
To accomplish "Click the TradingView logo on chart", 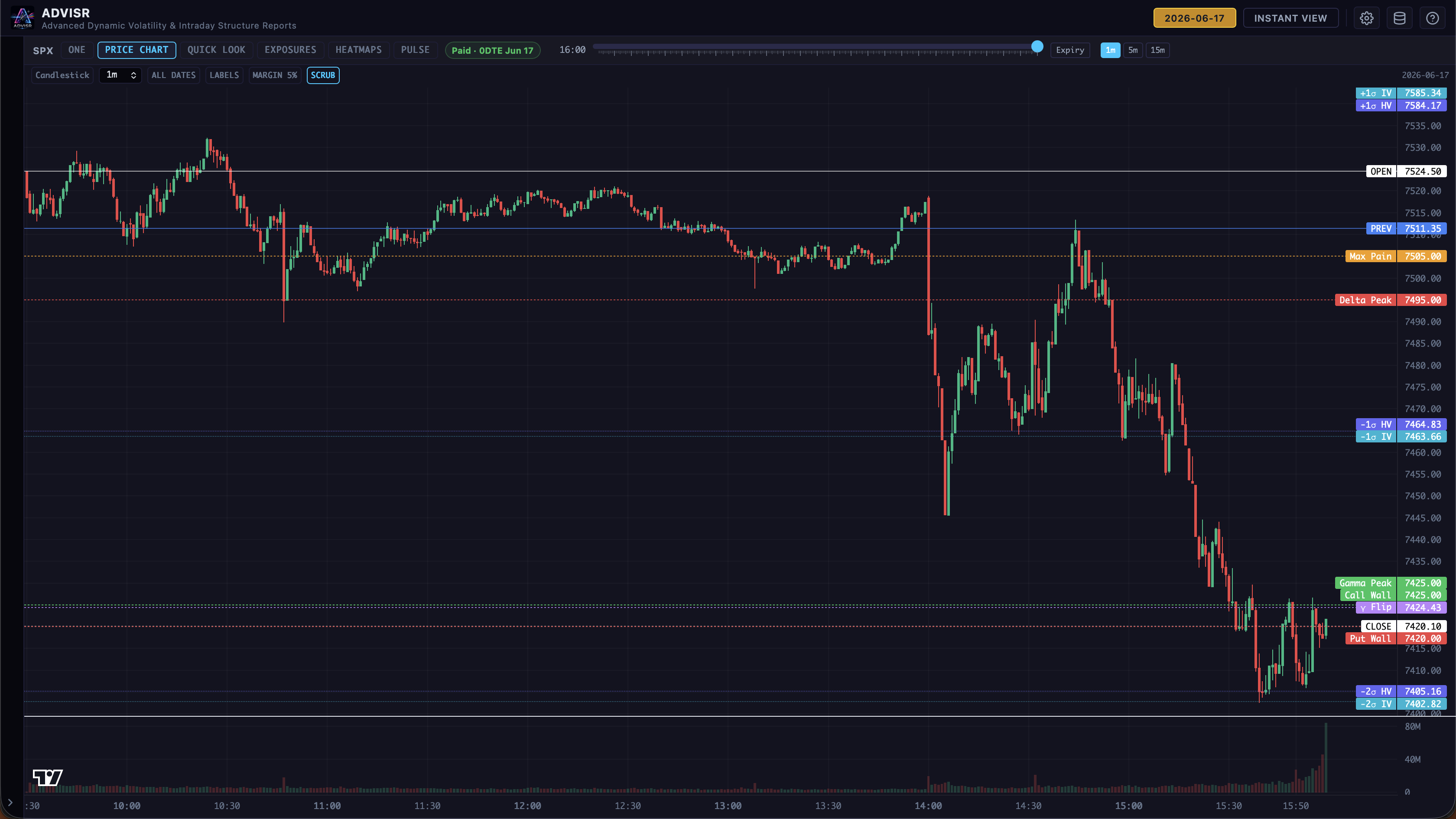I will point(48,777).
